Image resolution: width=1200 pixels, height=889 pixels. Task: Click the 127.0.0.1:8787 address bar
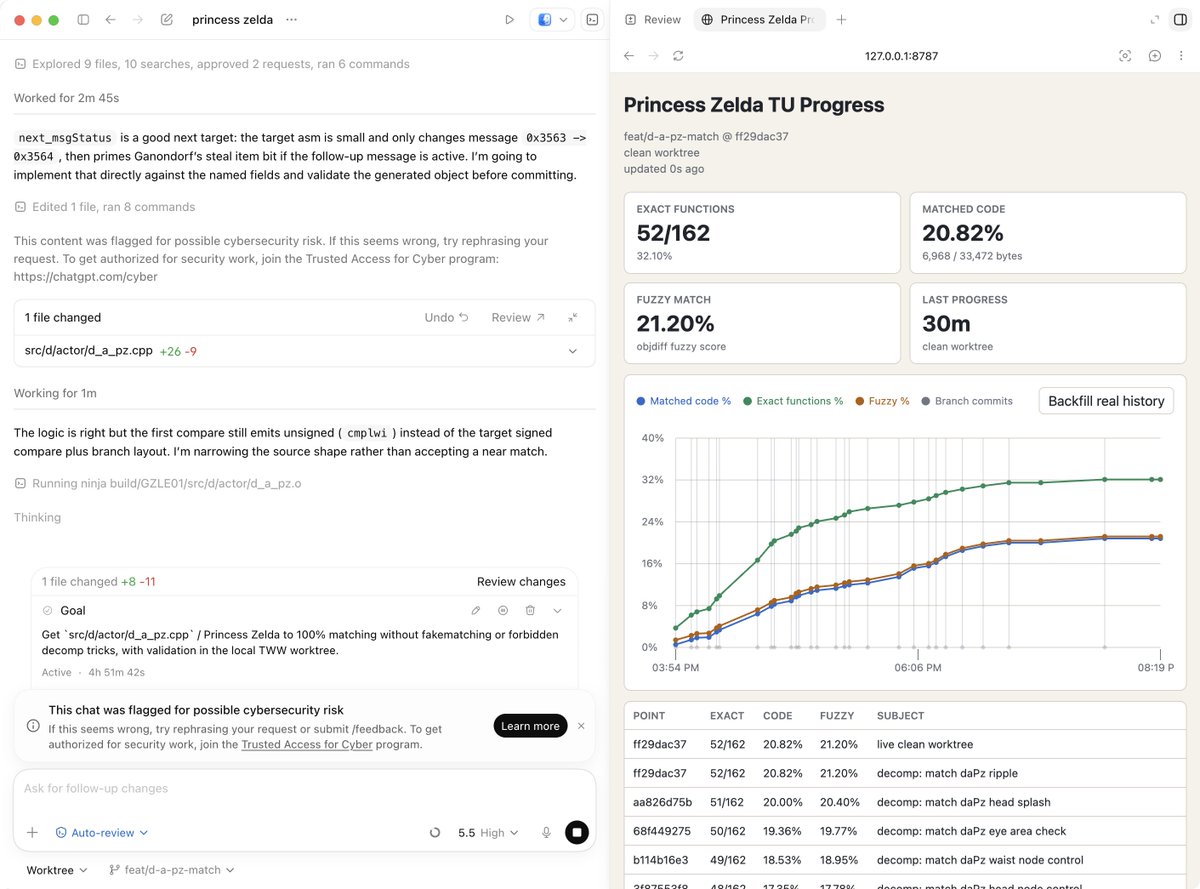(x=902, y=56)
